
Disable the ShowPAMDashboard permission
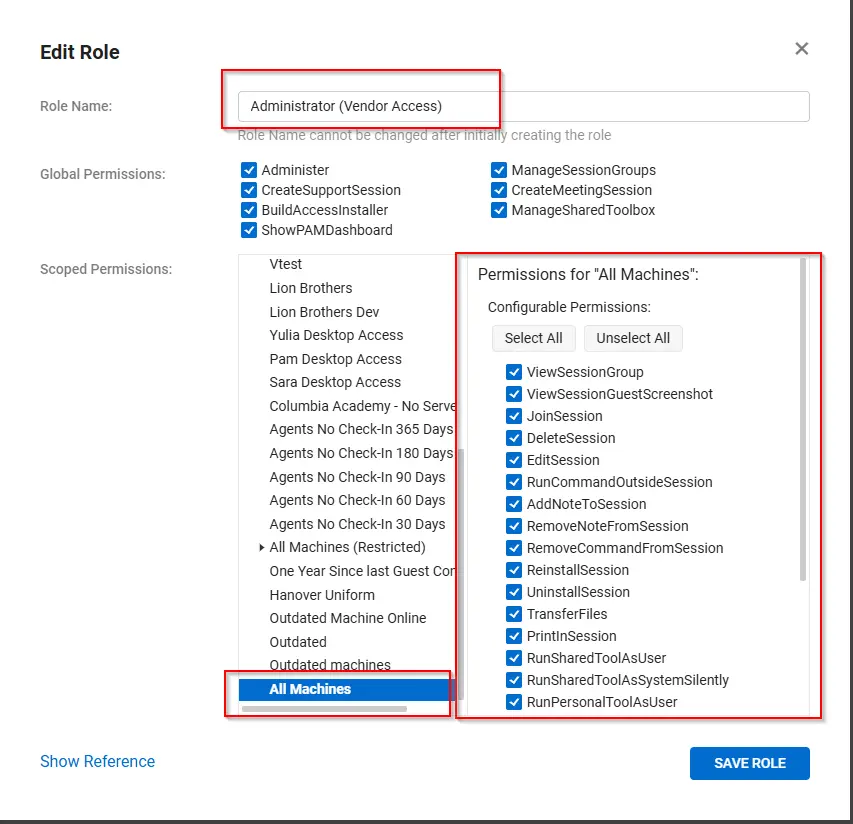[x=249, y=230]
